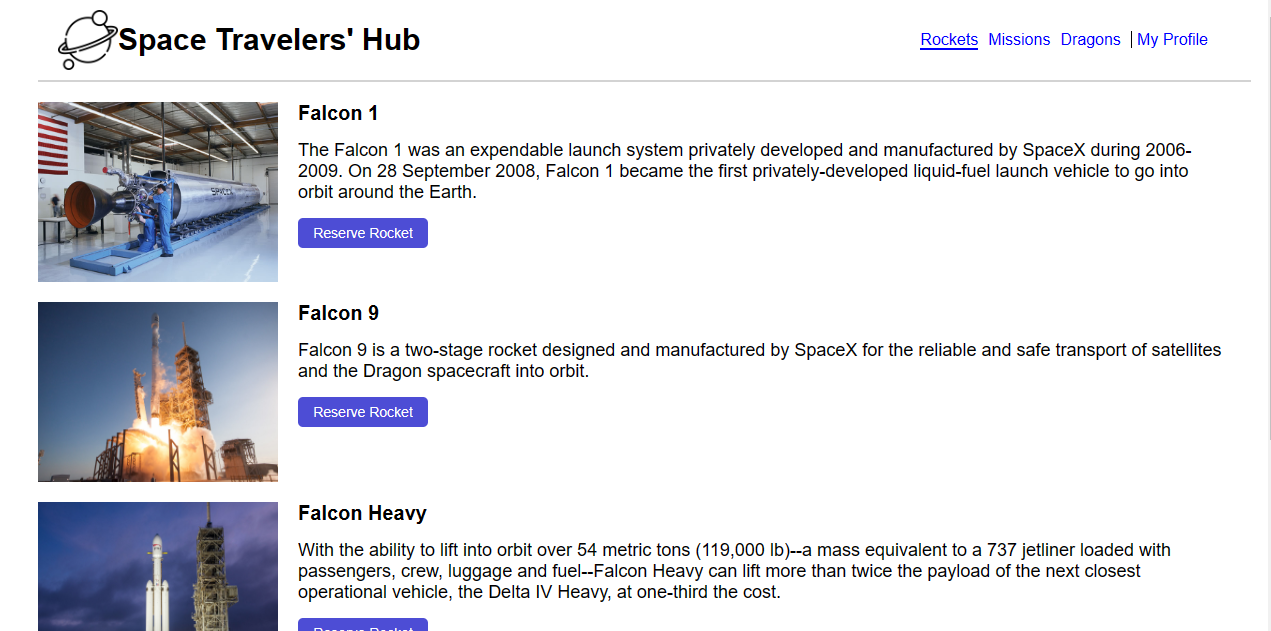Viewport: 1271px width, 631px height.
Task: Go to the Missions page
Action: (1019, 40)
